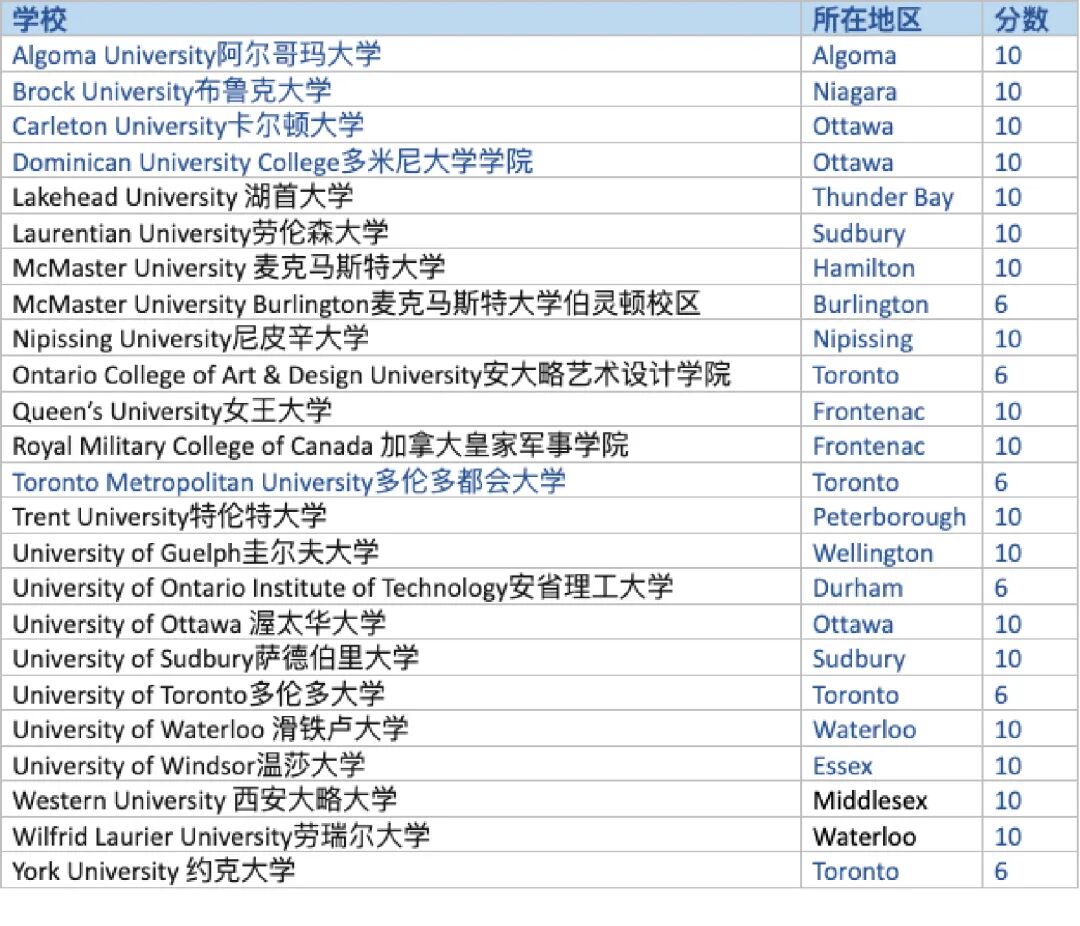
Task: Click score 10 in the Algoma University row
Action: (x=1008, y=55)
